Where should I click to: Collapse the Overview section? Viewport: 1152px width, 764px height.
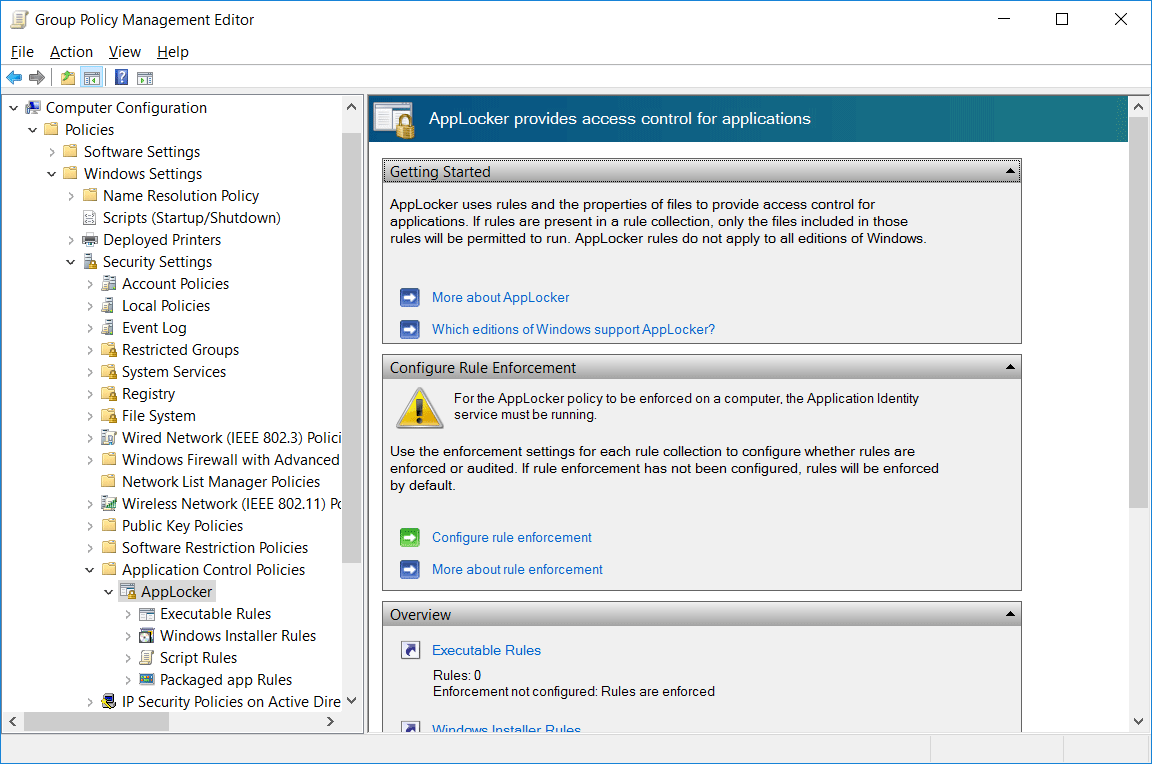point(1010,614)
